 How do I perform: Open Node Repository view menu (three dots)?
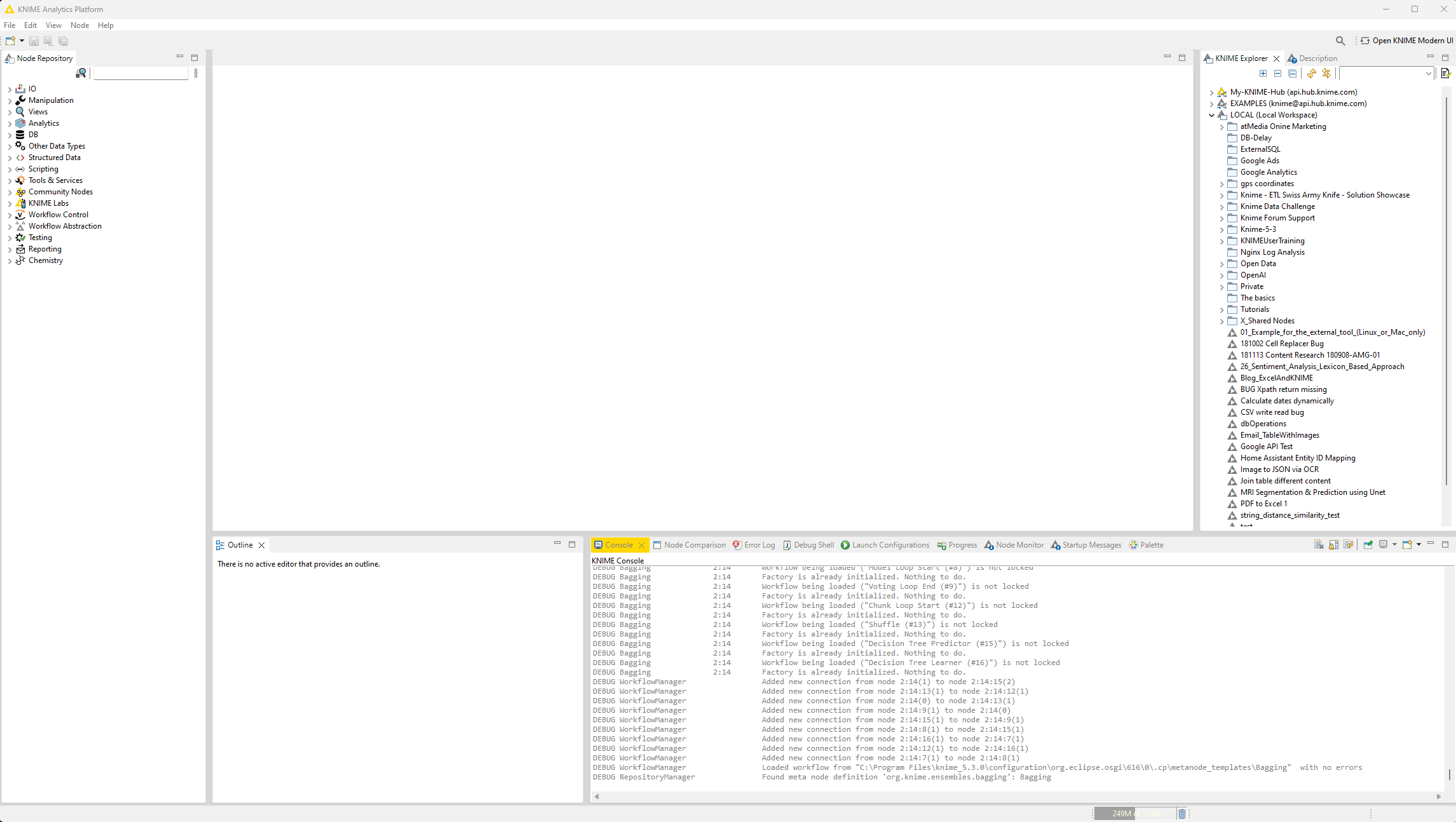[196, 73]
